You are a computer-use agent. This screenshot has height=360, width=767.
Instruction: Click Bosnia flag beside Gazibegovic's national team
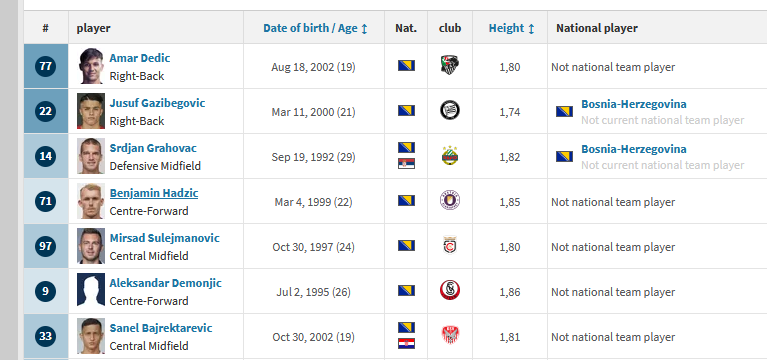tap(564, 112)
